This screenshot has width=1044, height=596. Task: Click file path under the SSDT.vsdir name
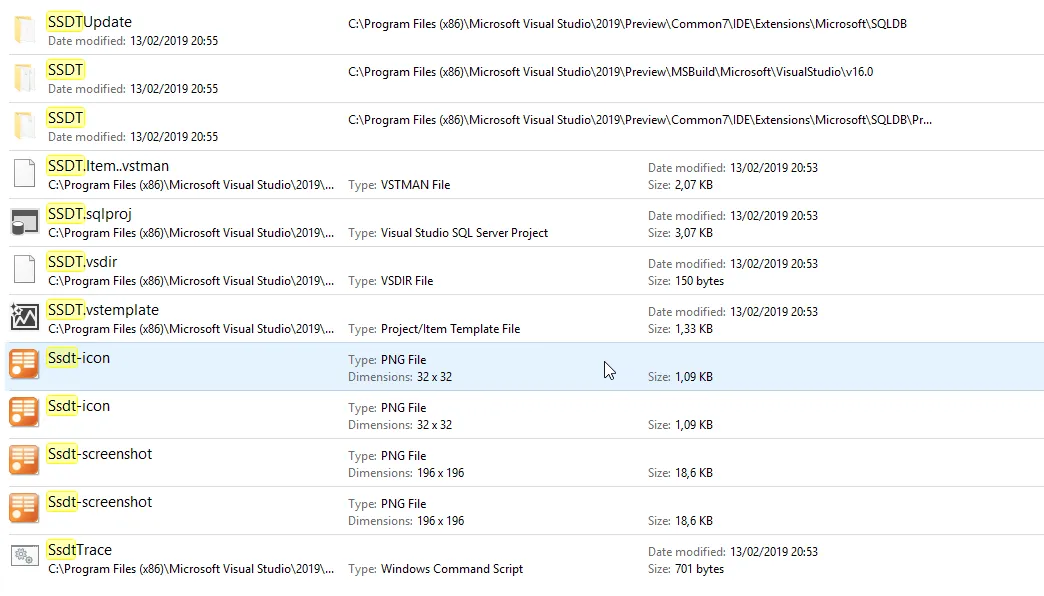click(x=191, y=281)
